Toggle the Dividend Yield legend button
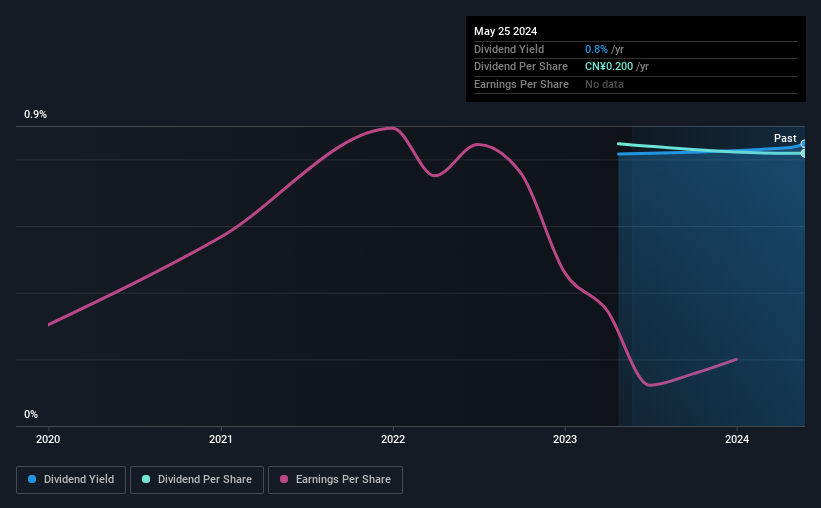Image resolution: width=821 pixels, height=508 pixels. 70,480
